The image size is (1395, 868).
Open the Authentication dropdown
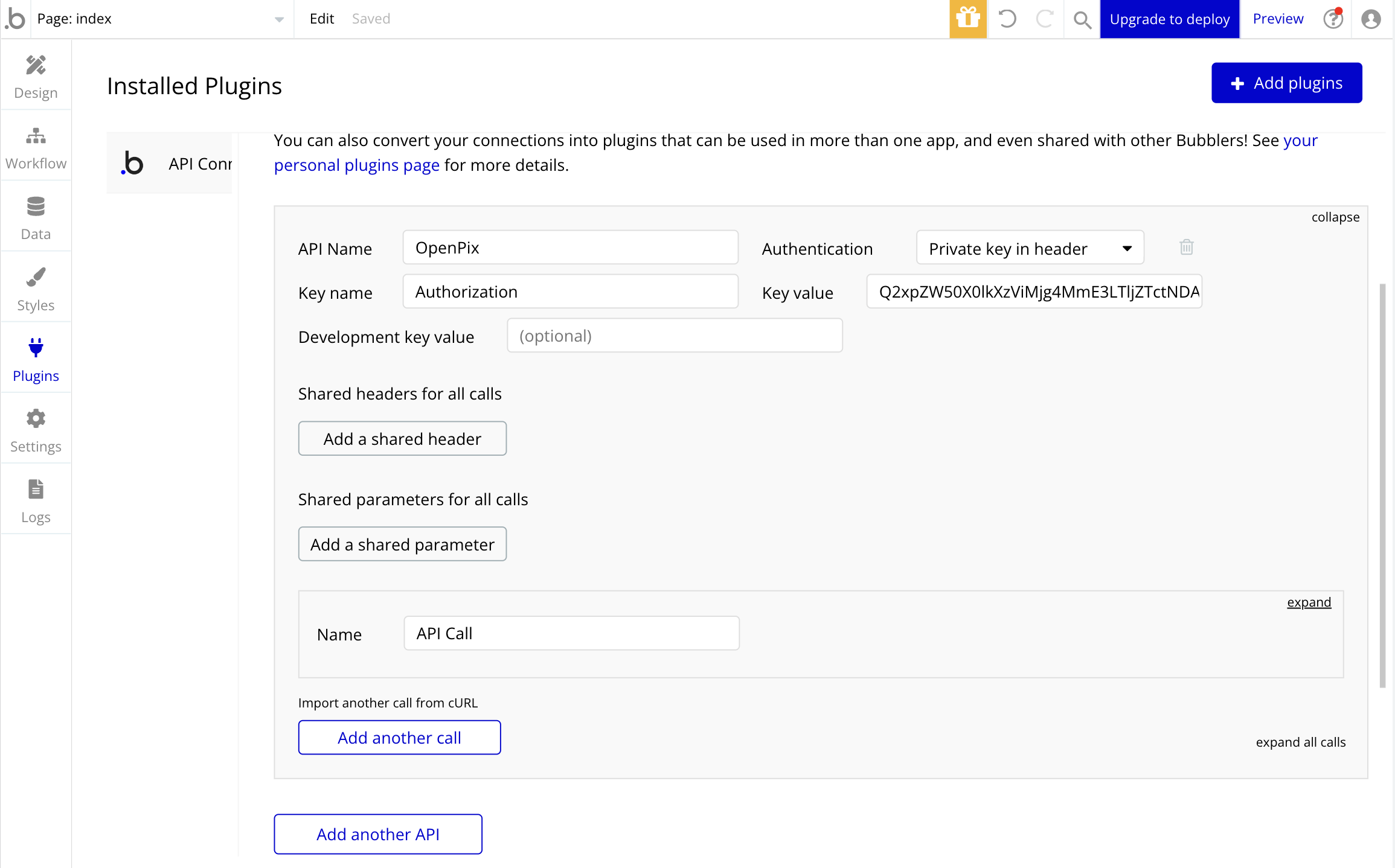point(1029,247)
